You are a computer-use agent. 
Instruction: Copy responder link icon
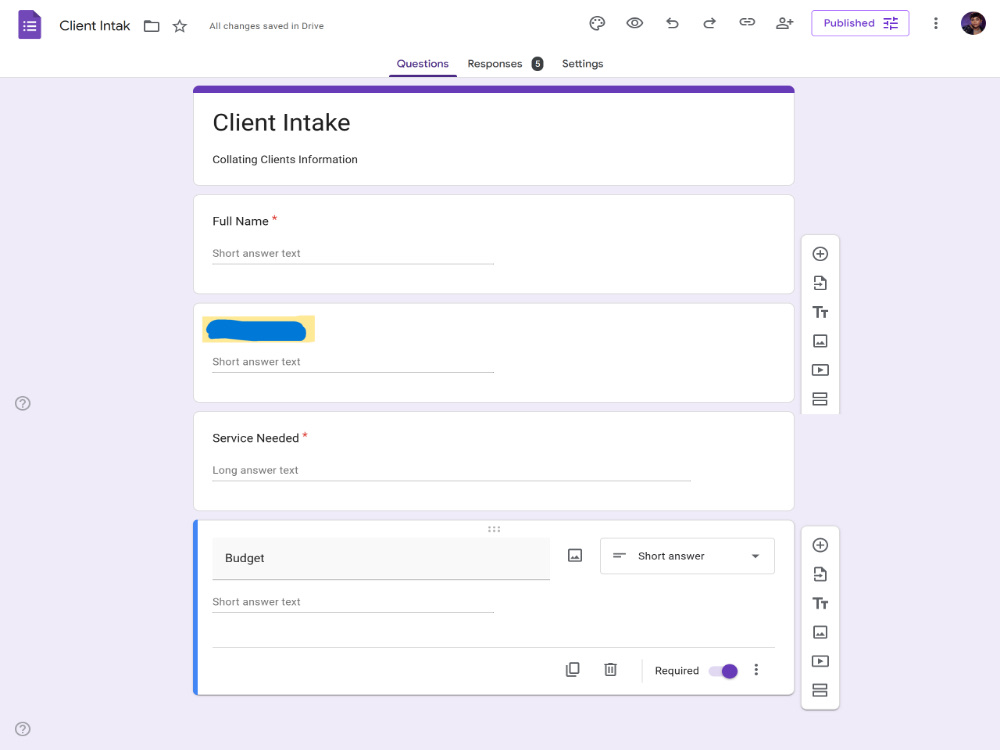(x=747, y=22)
